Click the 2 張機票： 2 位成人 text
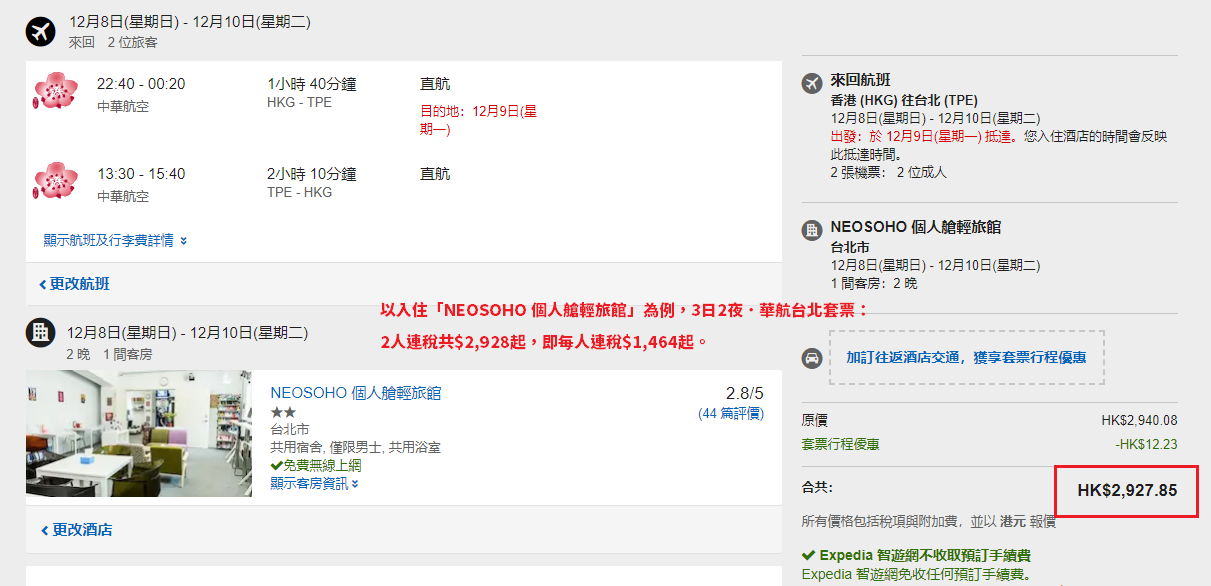The height and width of the screenshot is (586, 1211). [888, 172]
